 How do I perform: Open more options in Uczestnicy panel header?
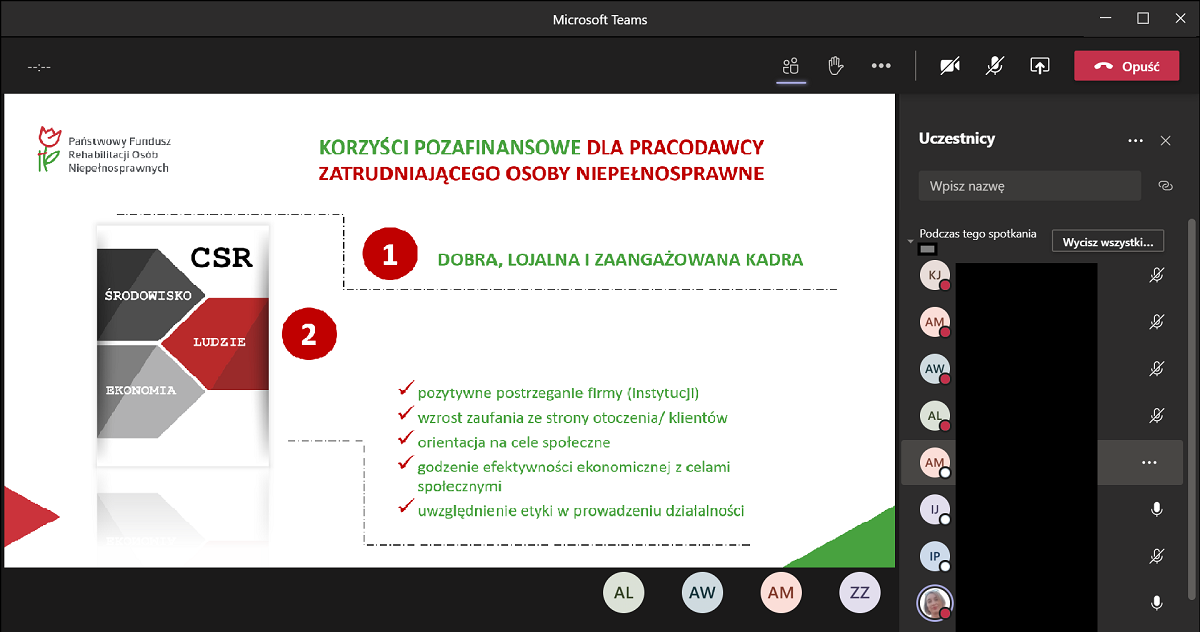[1135, 141]
